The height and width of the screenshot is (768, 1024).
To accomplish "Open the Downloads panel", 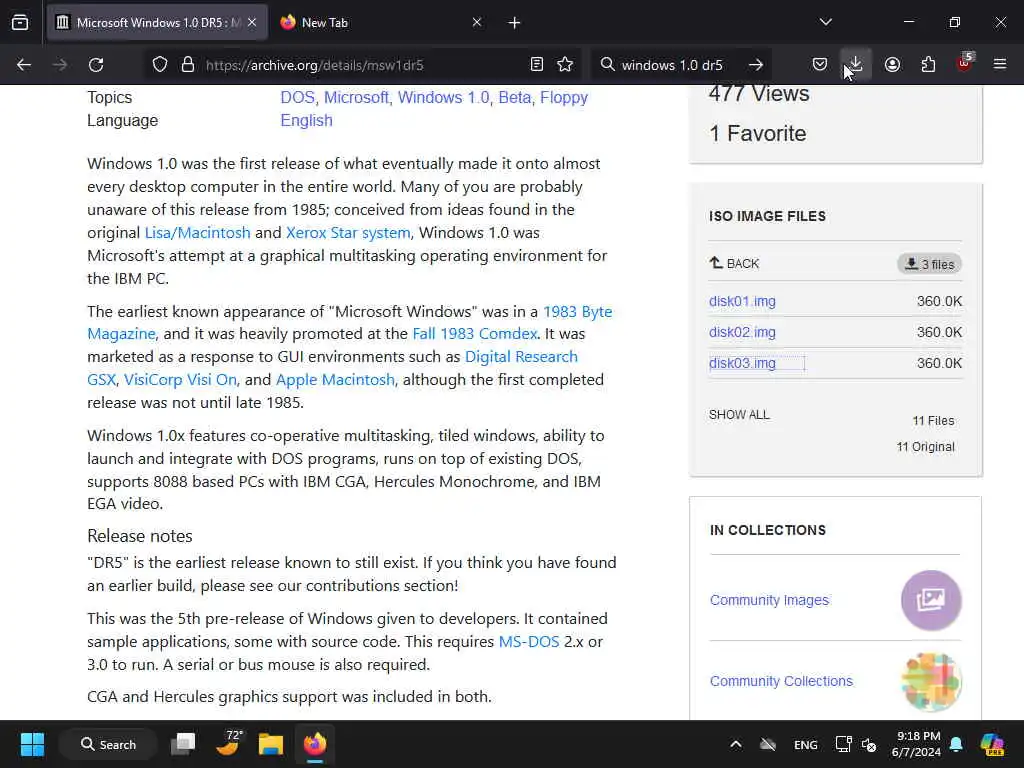I will (856, 64).
